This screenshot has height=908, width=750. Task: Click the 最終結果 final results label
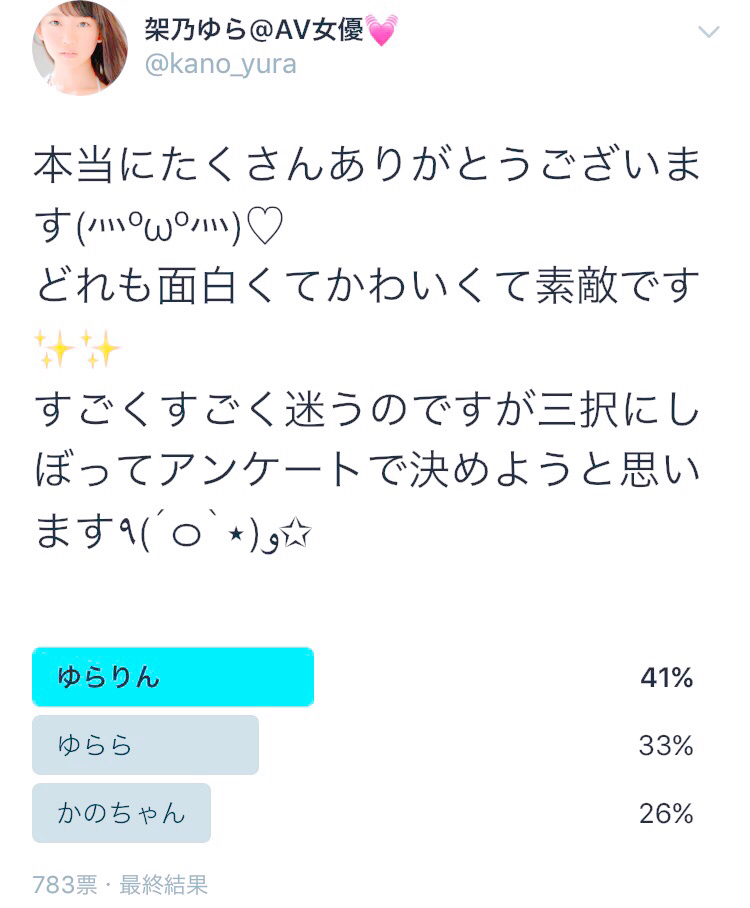pos(163,885)
